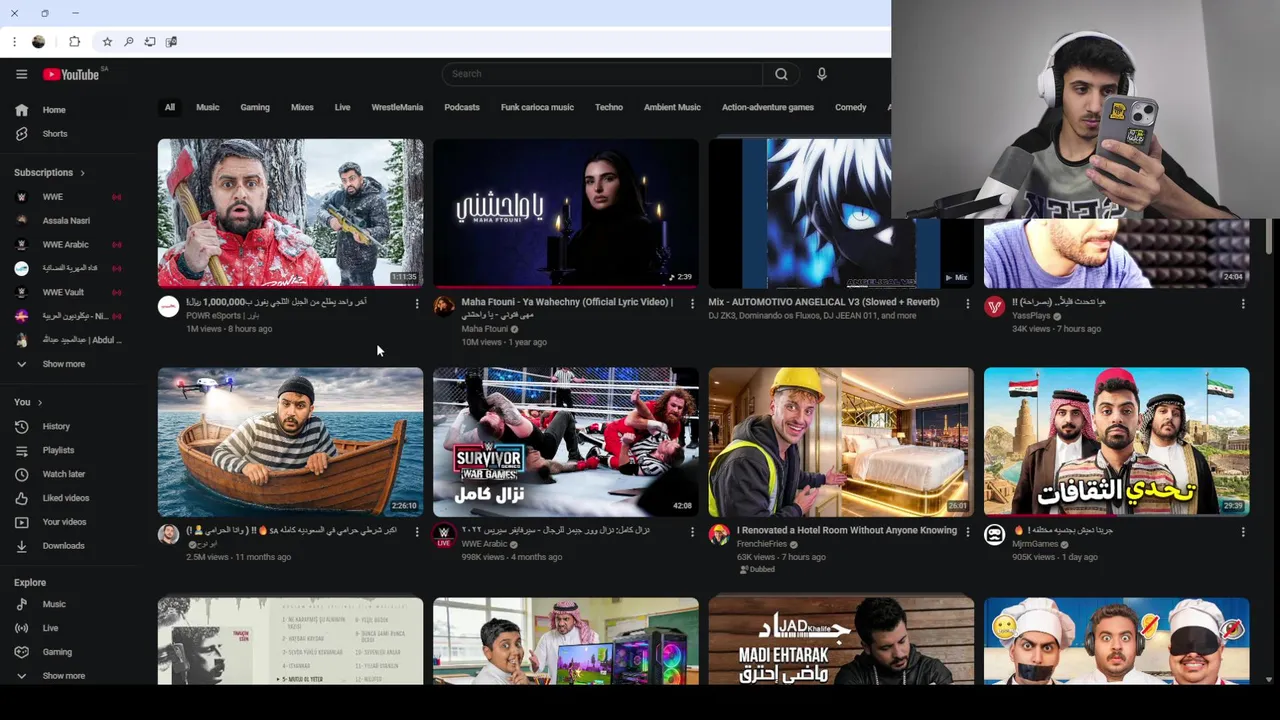
Task: Start voice search with microphone icon
Action: coord(822,74)
